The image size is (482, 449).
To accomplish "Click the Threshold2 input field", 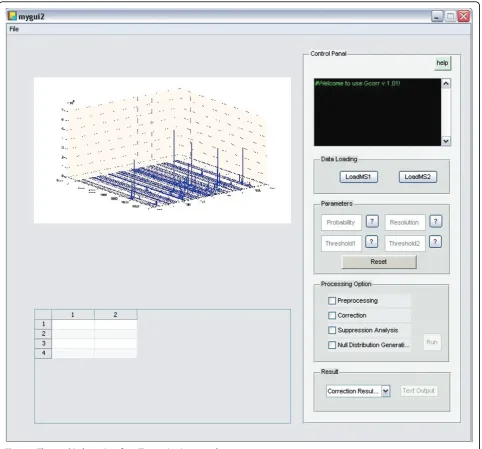I will coord(405,243).
